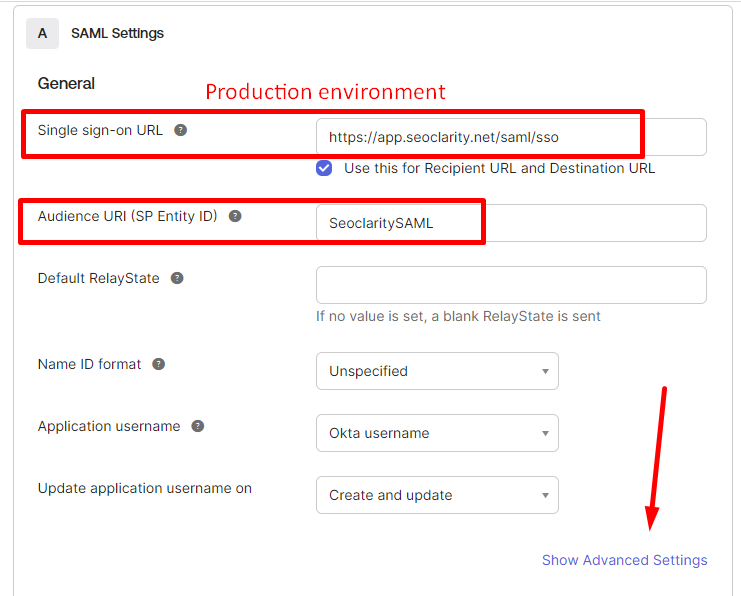Click the "Update application username on" label
741x596 pixels.
click(144, 488)
